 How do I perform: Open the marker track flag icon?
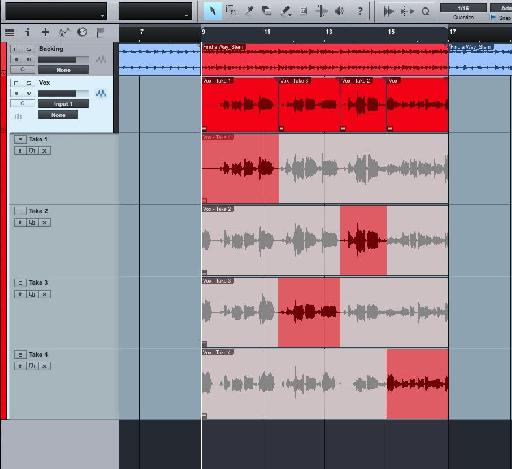[100, 32]
